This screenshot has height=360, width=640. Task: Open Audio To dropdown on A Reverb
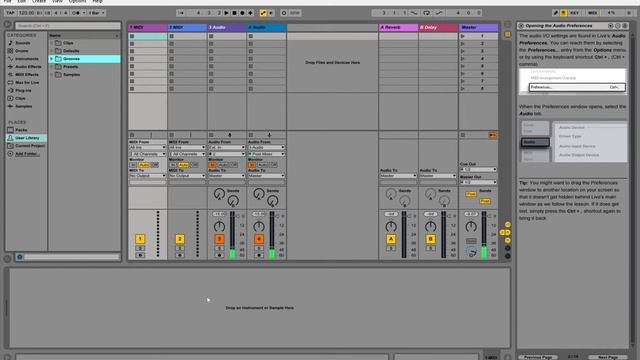398,176
